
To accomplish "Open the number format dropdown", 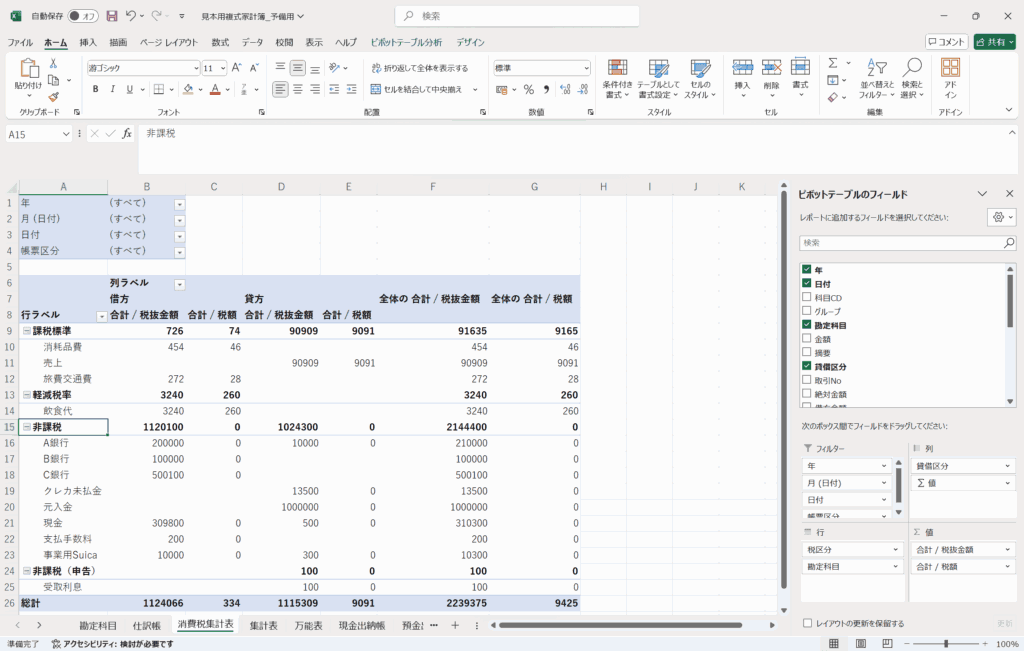I will coord(586,68).
